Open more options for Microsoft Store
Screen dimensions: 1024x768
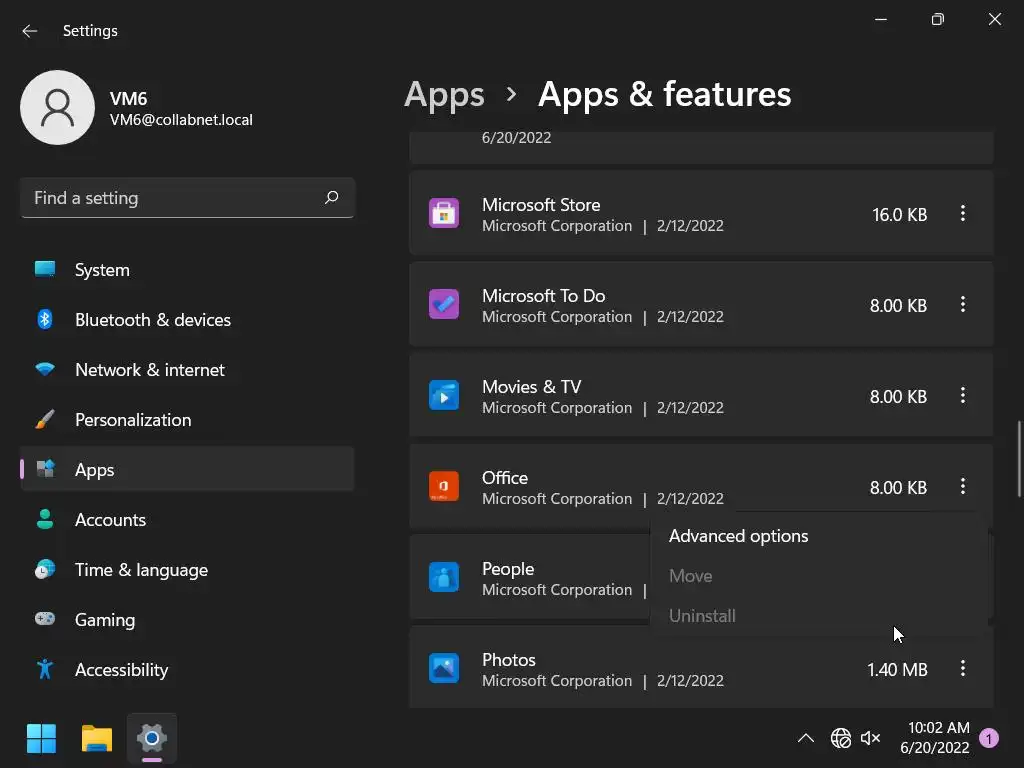pyautogui.click(x=963, y=214)
